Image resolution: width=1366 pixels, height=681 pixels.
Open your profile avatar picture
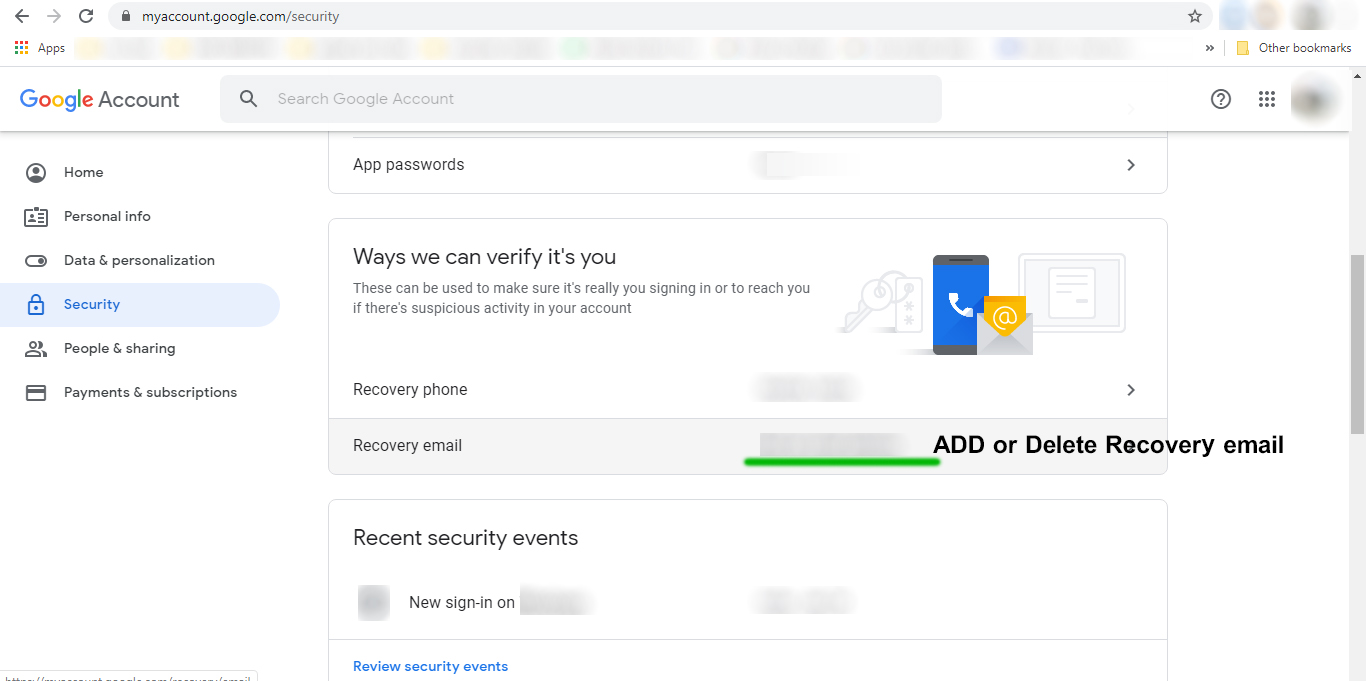tap(1314, 99)
